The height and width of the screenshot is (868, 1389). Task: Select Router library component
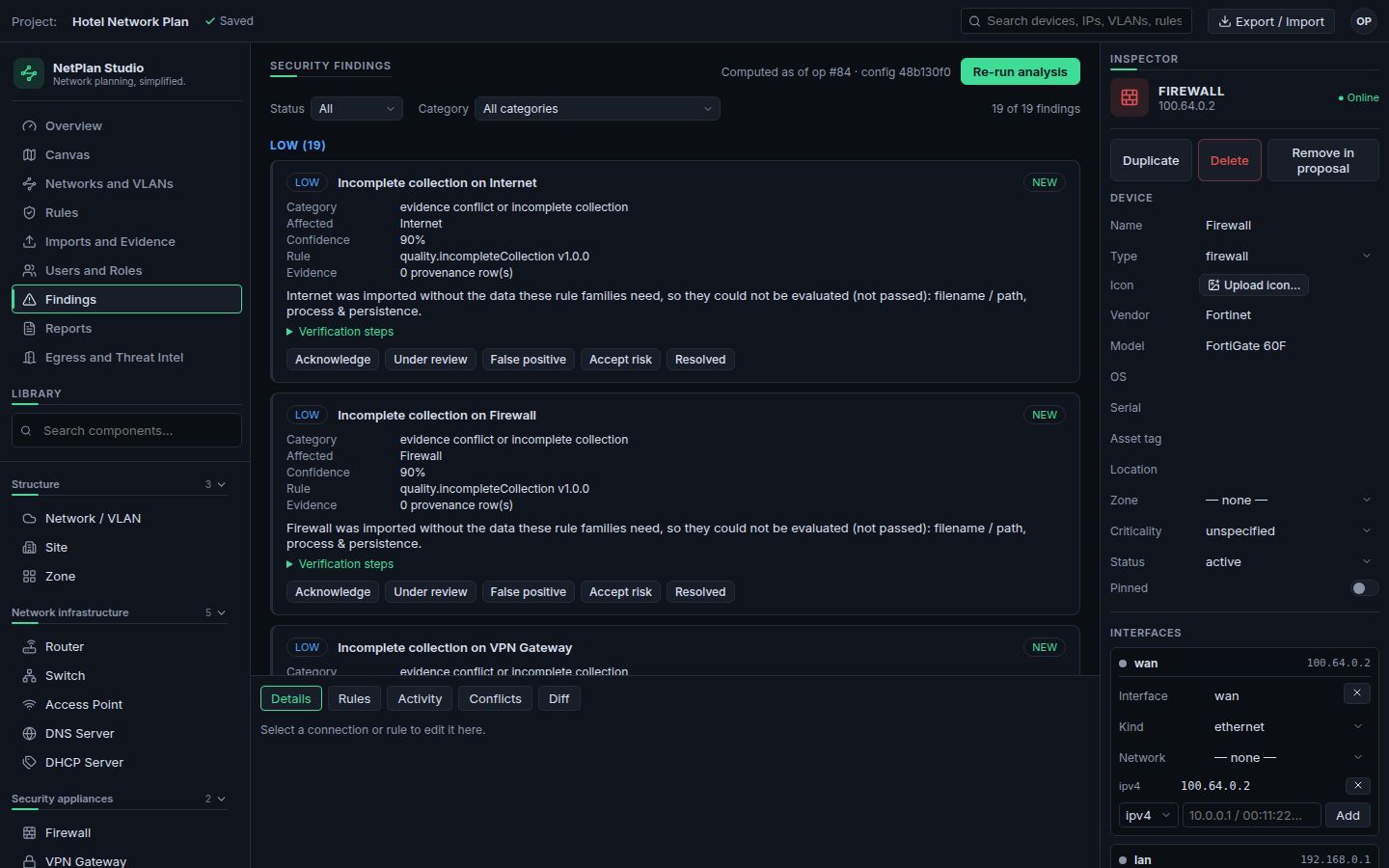tap(121, 646)
